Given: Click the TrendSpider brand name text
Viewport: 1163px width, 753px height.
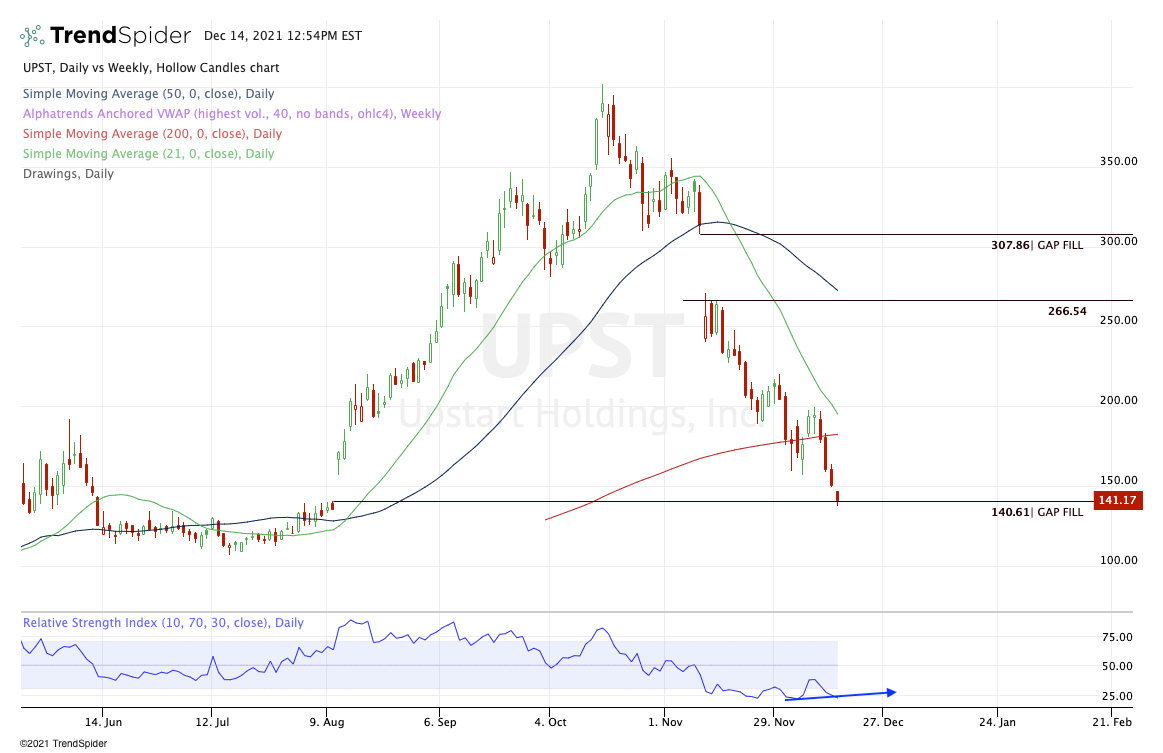Looking at the screenshot, I should point(120,36).
